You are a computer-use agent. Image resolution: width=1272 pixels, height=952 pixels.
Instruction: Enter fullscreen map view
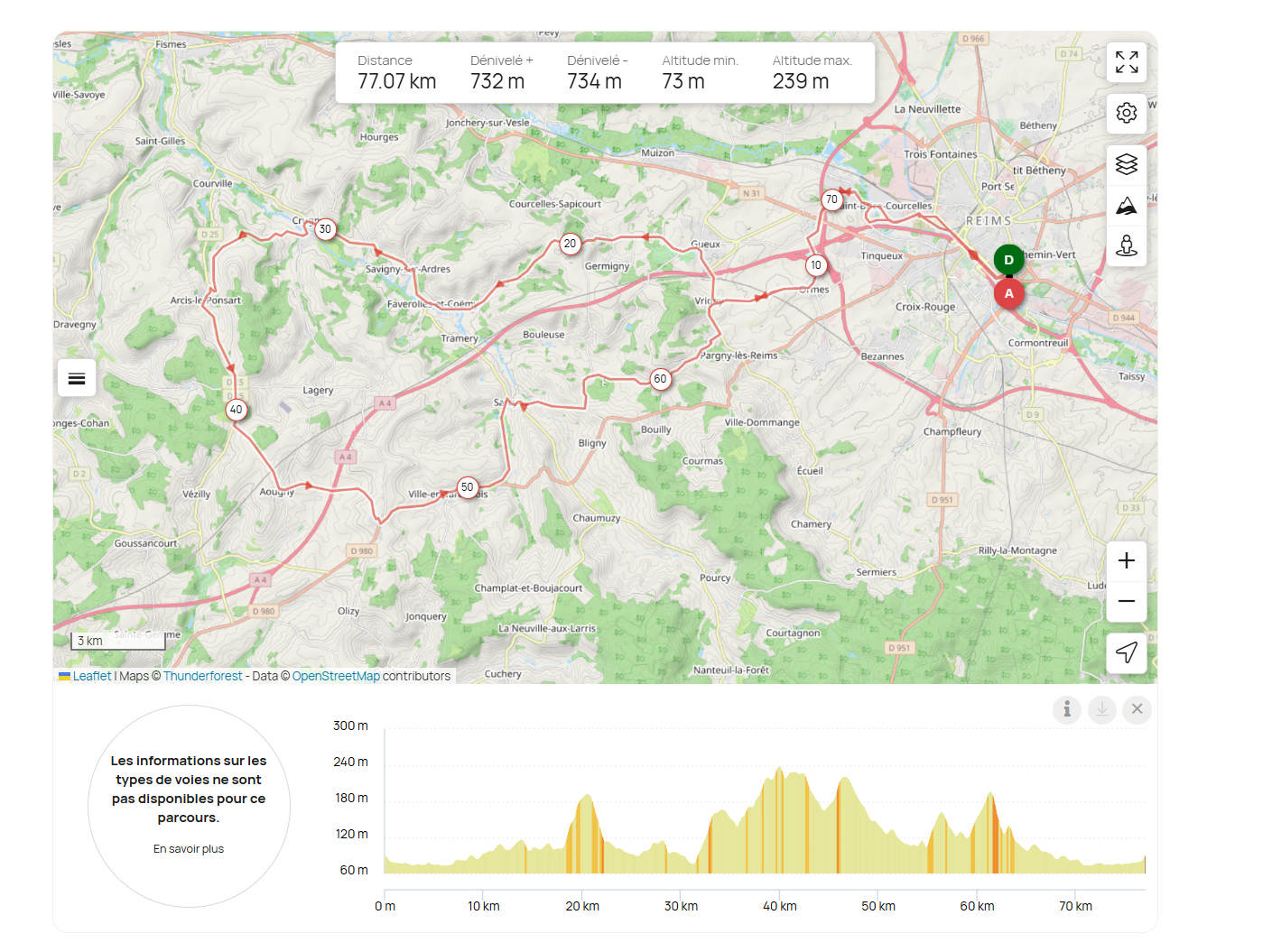1126,62
